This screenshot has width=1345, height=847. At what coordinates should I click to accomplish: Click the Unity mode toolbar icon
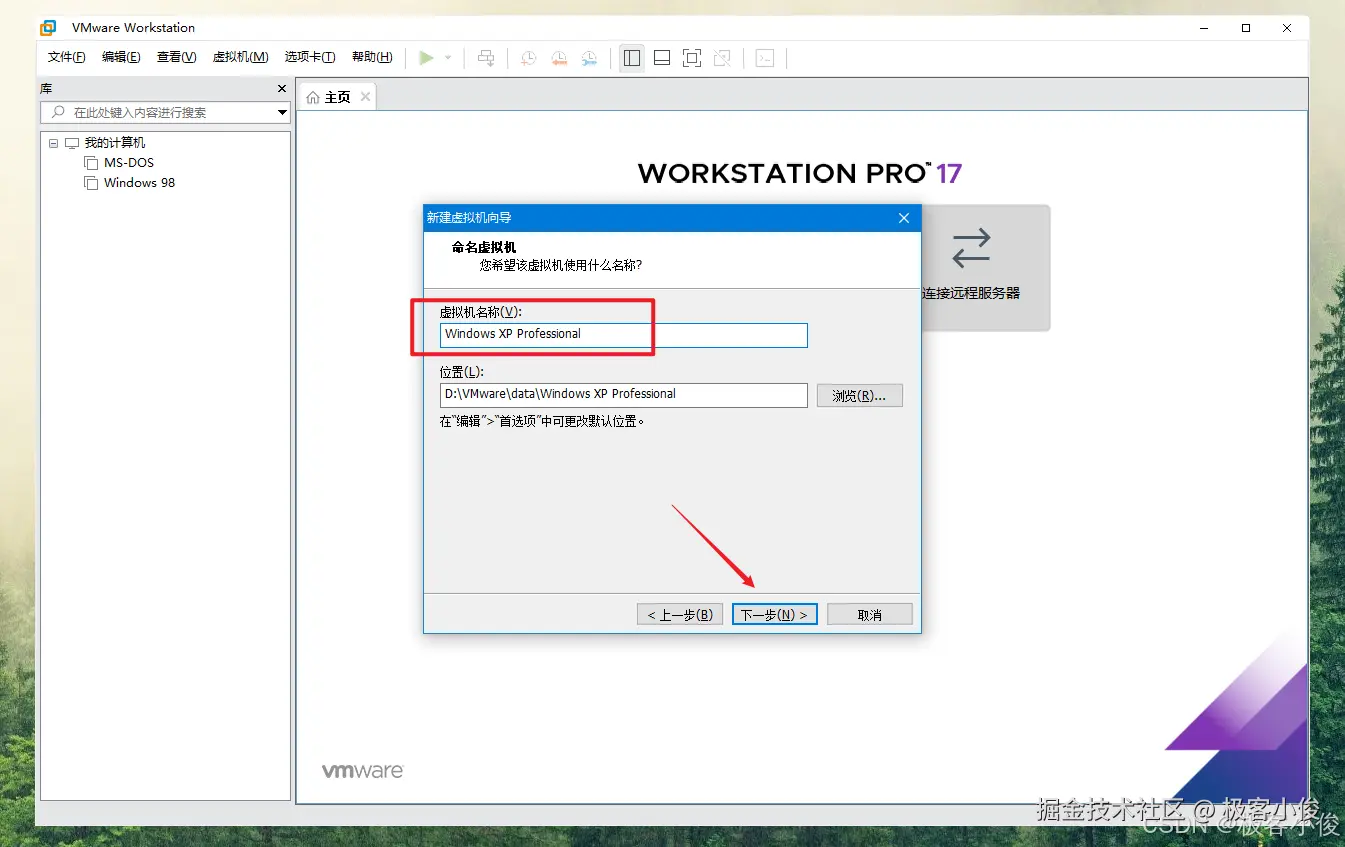[722, 58]
